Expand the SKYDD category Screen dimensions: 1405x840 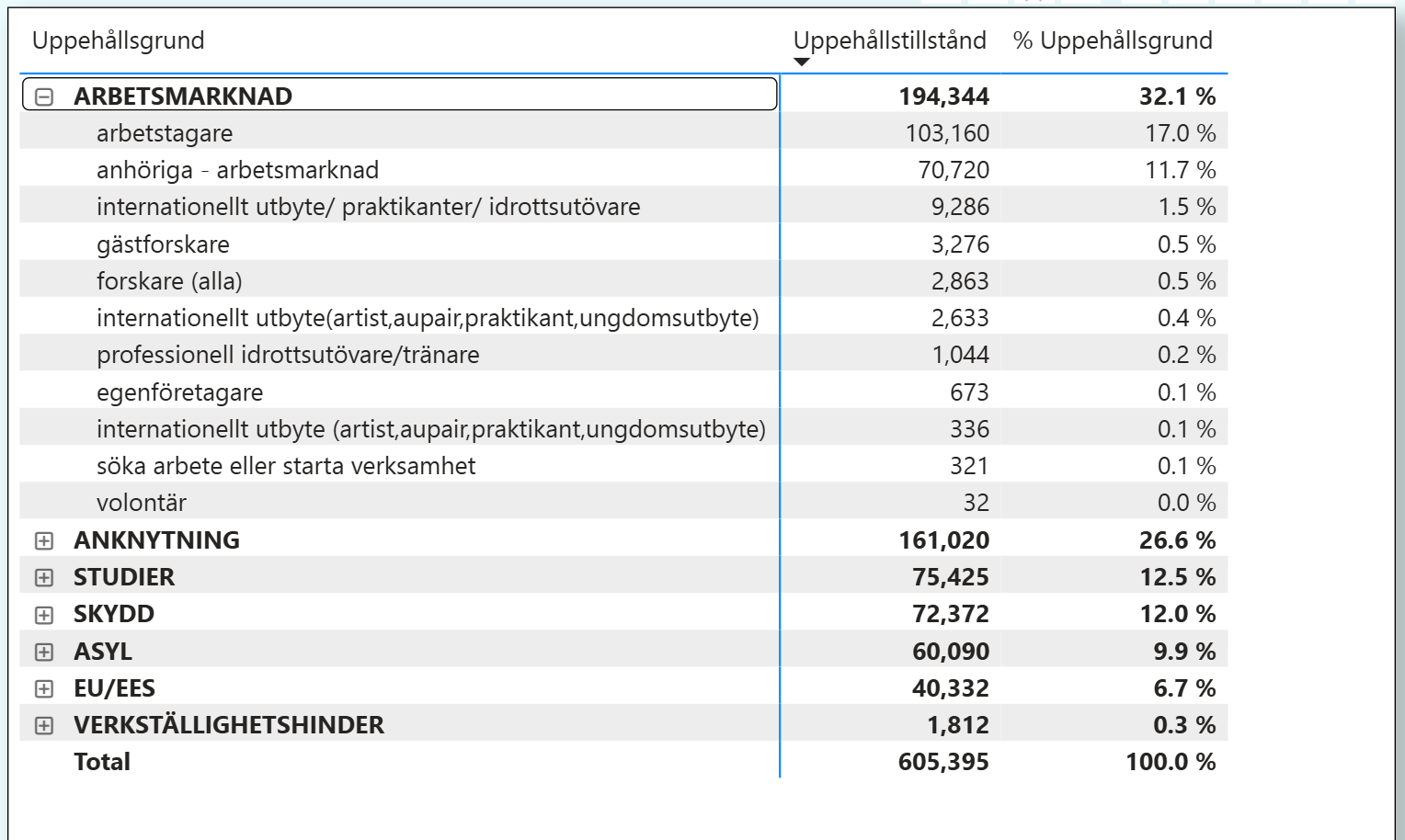click(44, 615)
